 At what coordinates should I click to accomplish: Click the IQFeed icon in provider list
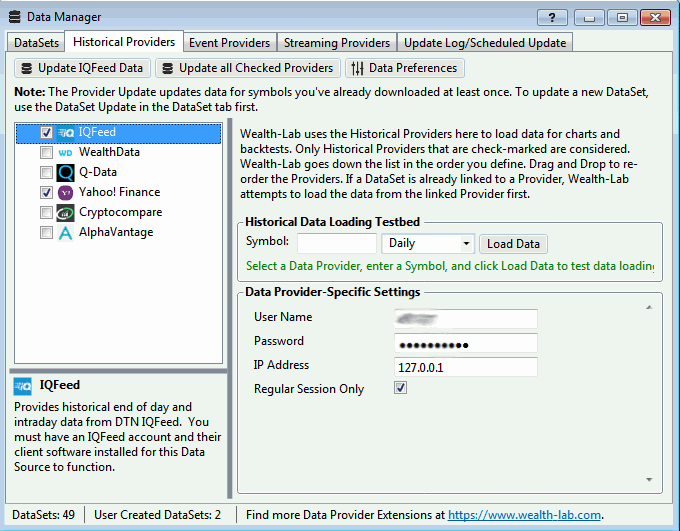(66, 133)
